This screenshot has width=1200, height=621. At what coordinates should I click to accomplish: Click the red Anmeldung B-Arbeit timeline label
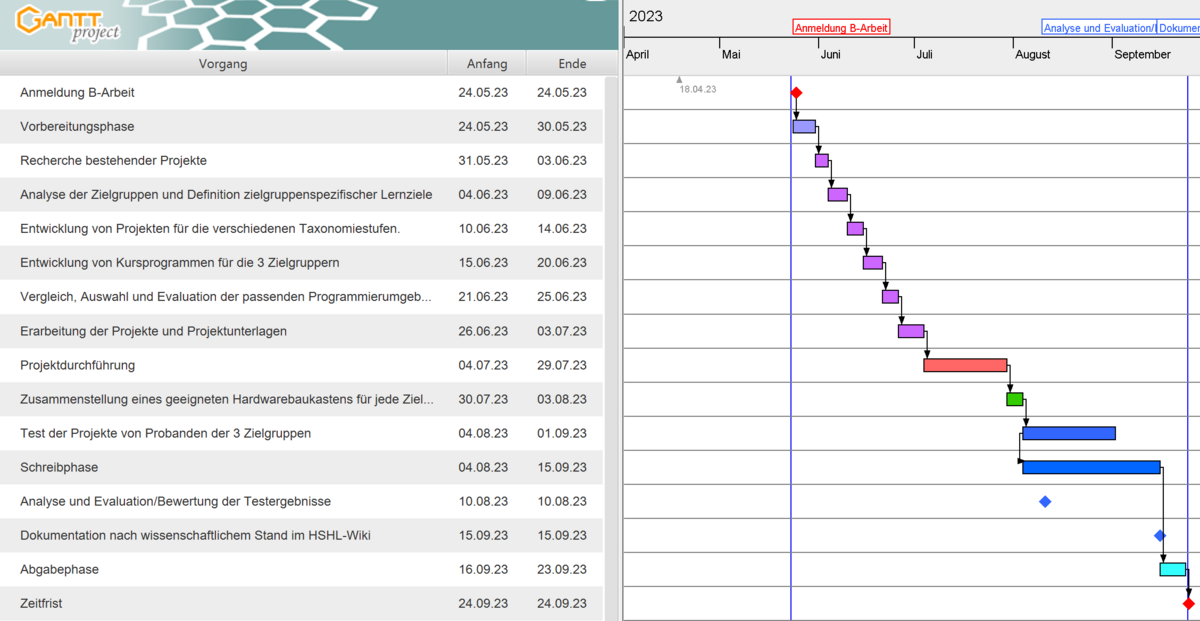tap(840, 28)
